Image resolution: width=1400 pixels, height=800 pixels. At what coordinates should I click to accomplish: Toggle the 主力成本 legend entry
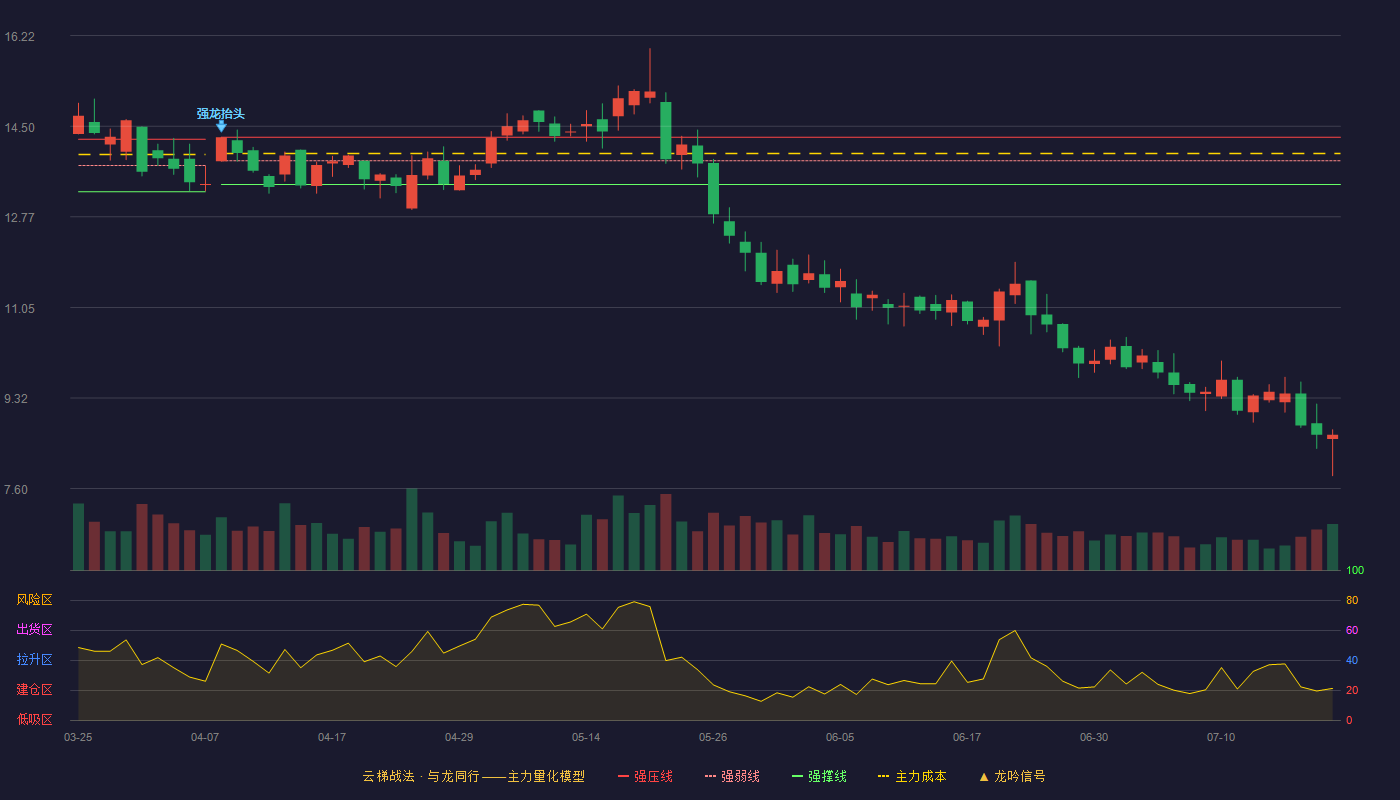click(912, 776)
